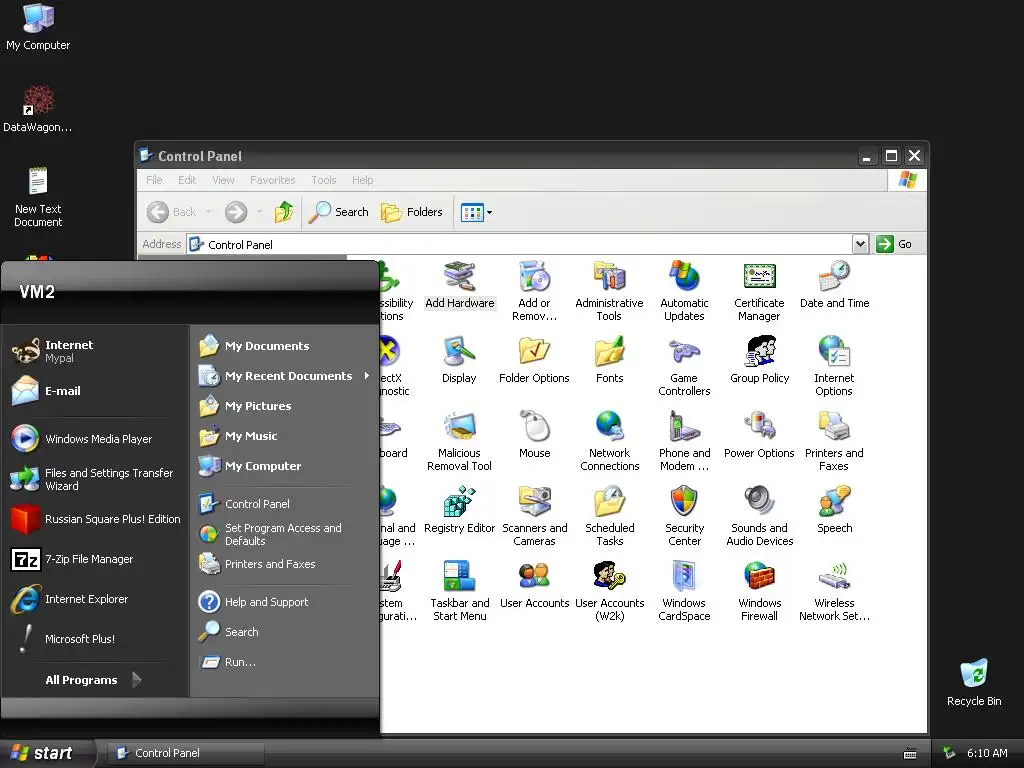Launch Windows Media Player from Start menu
Image resolution: width=1024 pixels, height=768 pixels.
[x=97, y=439]
